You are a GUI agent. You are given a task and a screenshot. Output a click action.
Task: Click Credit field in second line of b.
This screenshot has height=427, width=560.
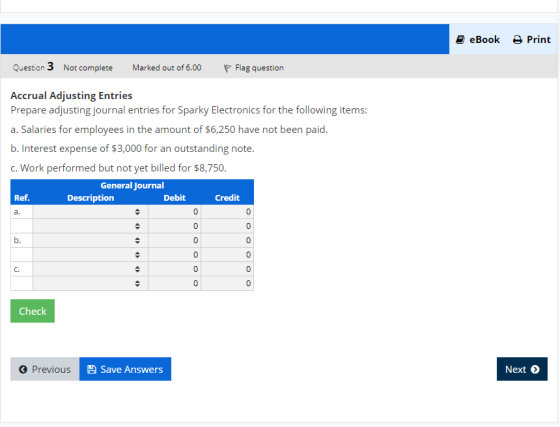[x=227, y=255]
